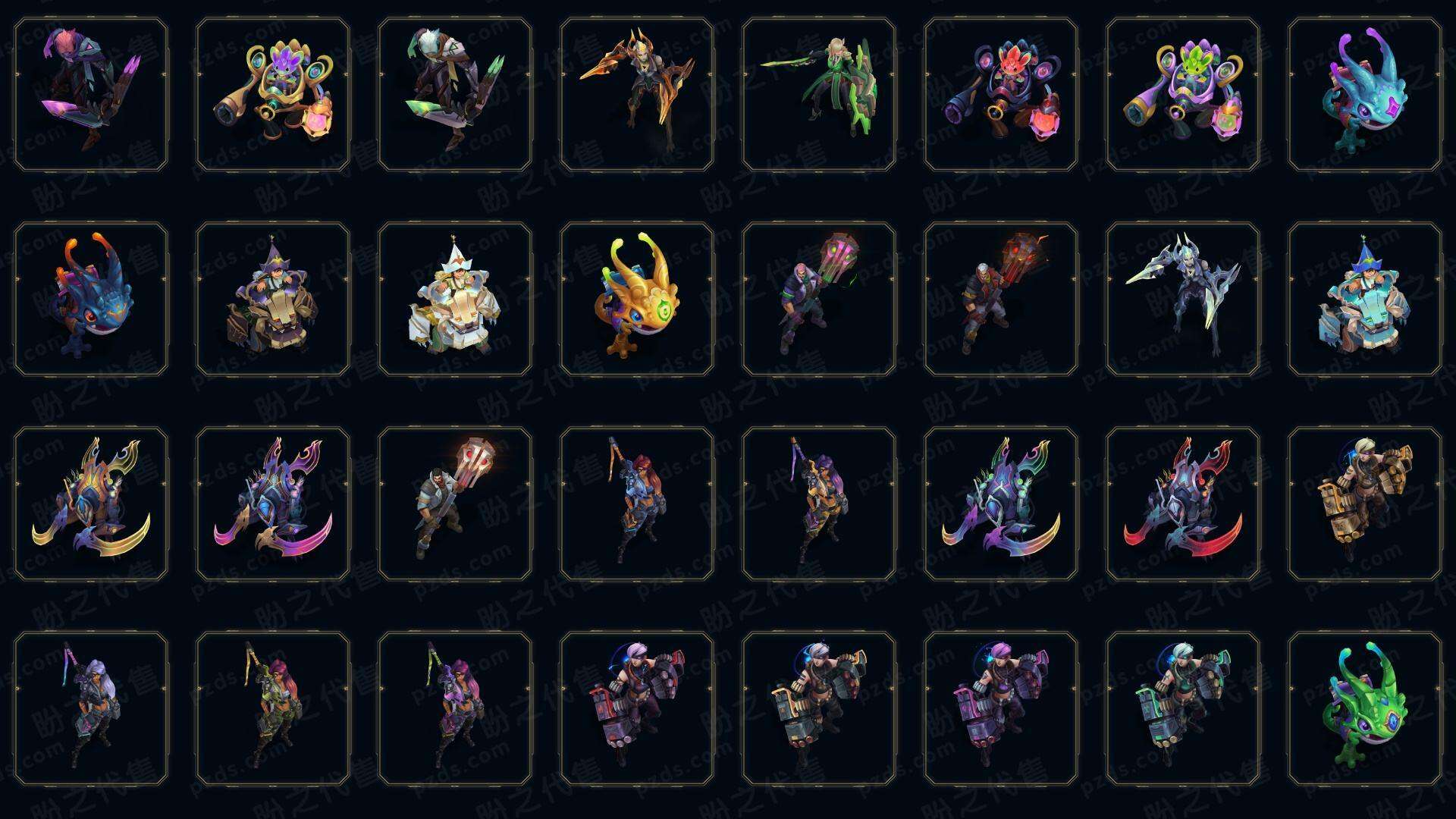Open the gold-bladed scythe creature thumbnail
Screen dimensions: 1456x819
pyautogui.click(x=91, y=504)
